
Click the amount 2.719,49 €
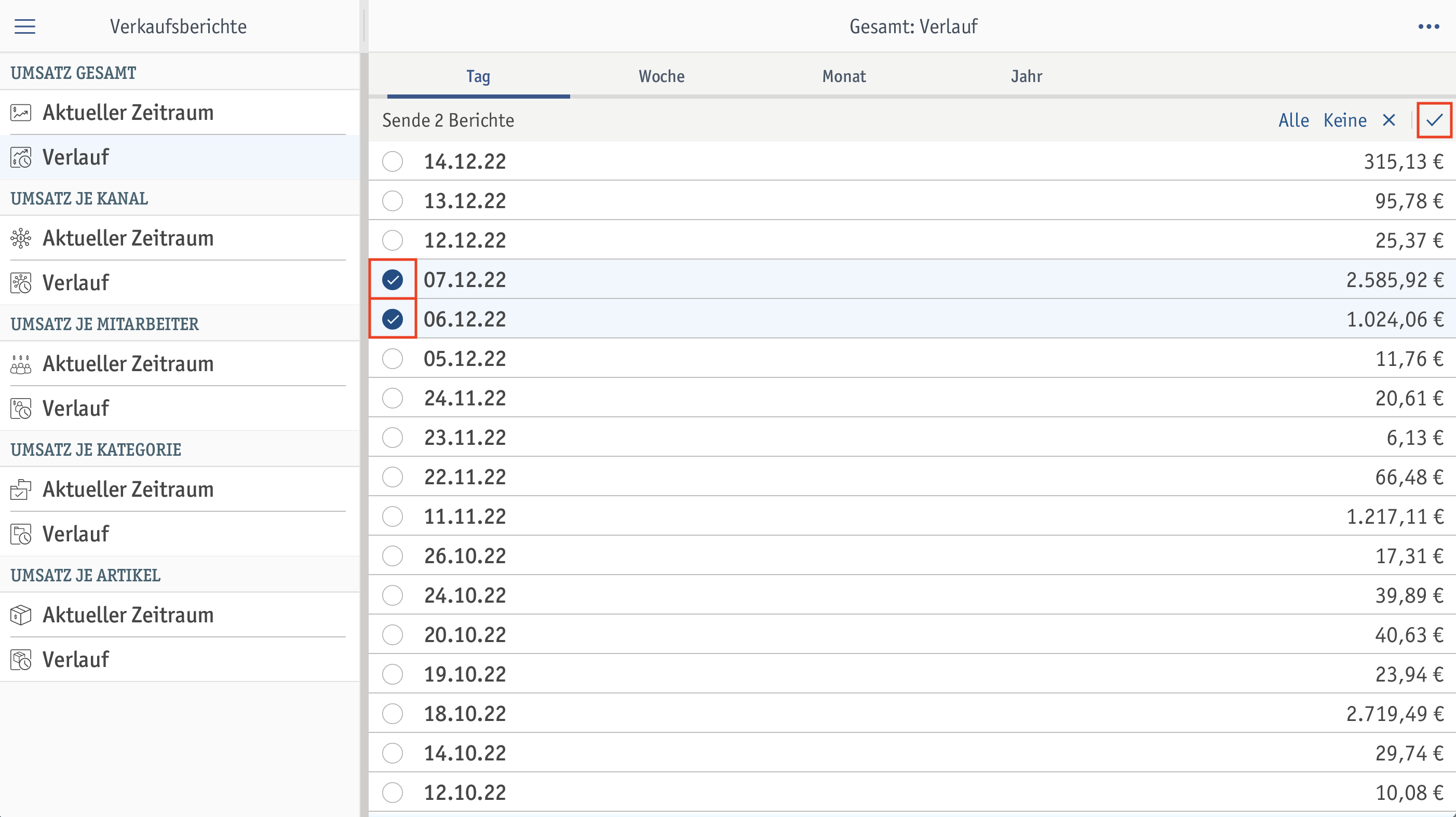[x=1395, y=714]
